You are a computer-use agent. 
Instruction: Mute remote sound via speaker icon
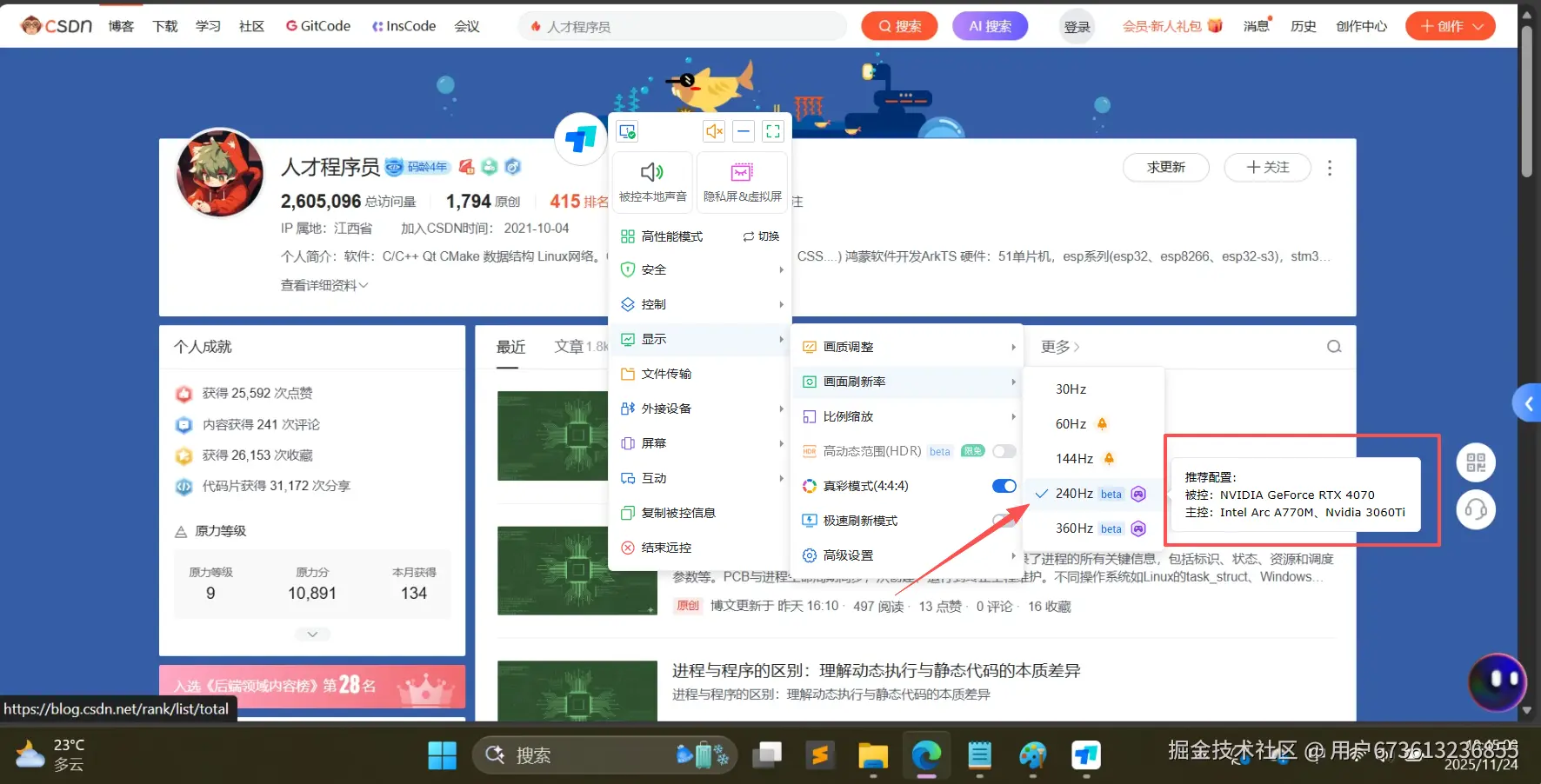714,131
